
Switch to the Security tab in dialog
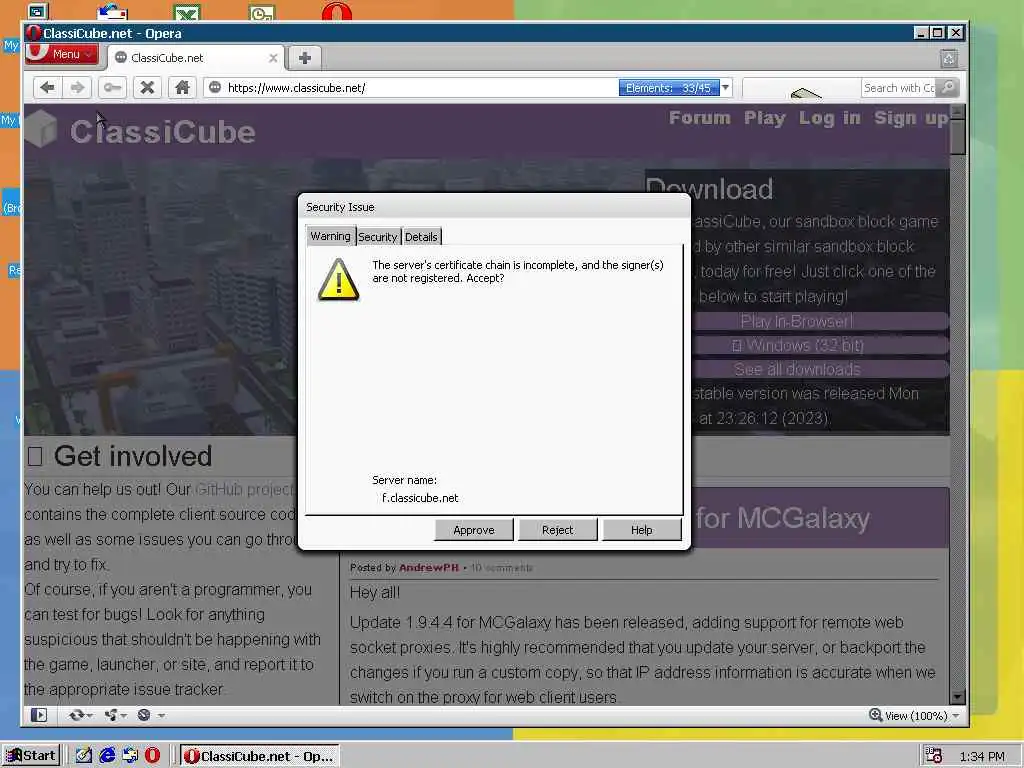[377, 237]
